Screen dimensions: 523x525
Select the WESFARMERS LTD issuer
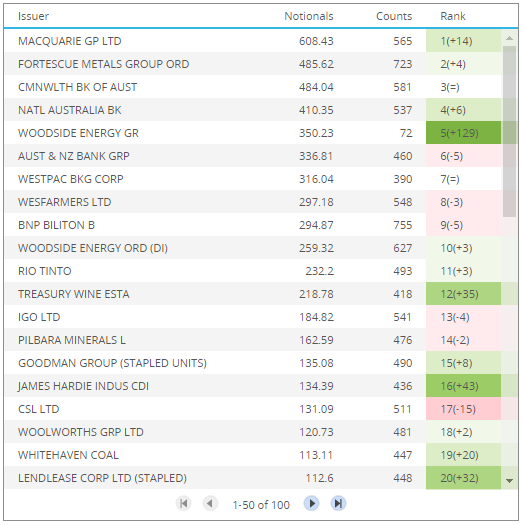coord(65,202)
